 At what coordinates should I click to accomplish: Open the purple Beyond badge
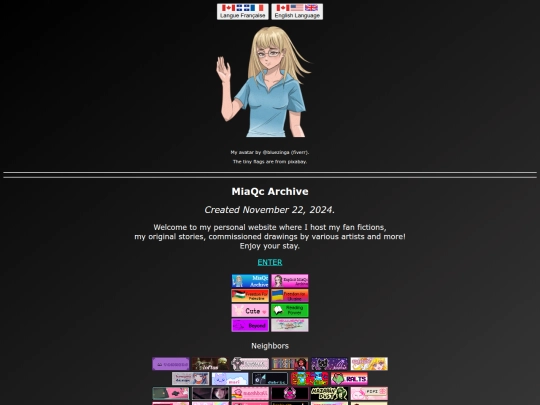tap(250, 325)
